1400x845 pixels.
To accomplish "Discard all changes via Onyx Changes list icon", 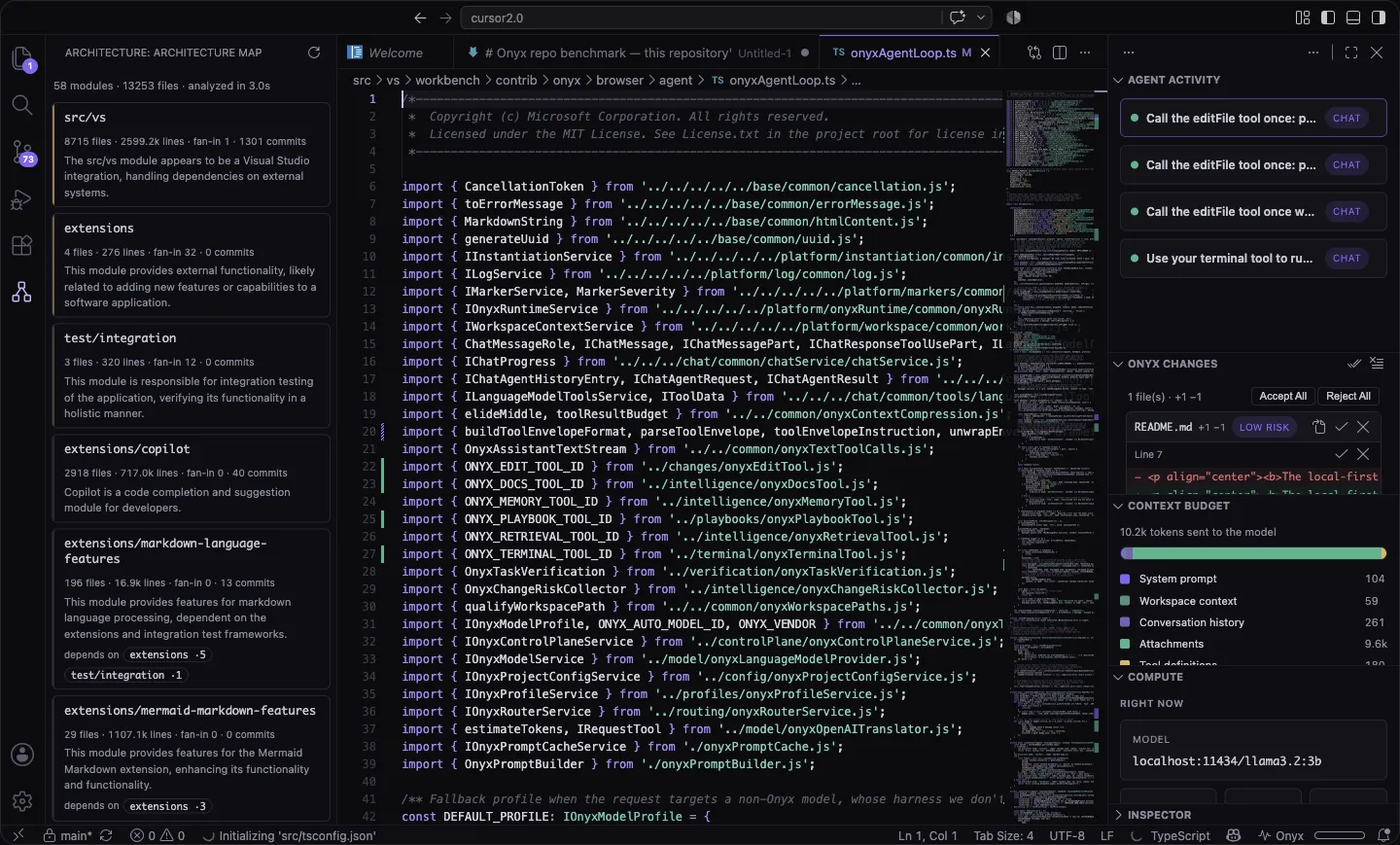I will tap(1377, 364).
